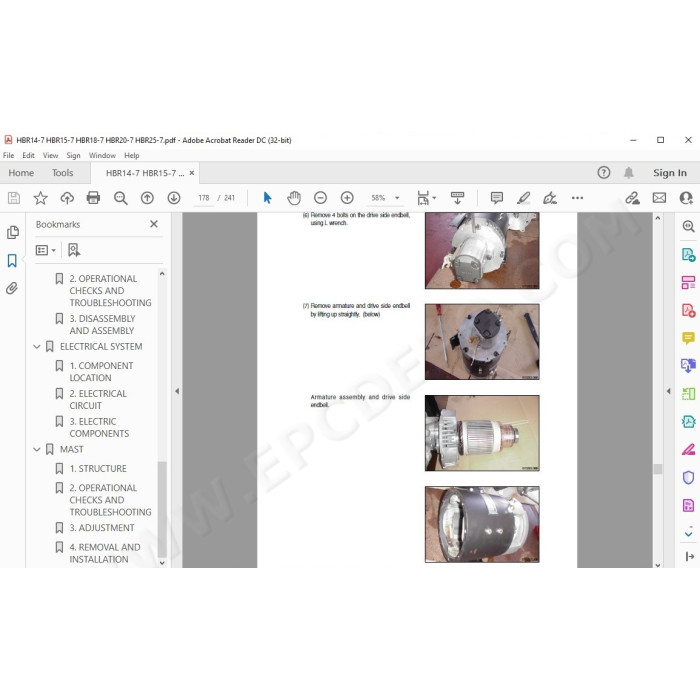Click the armature assembly photo
The image size is (700, 700).
pyautogui.click(x=482, y=433)
